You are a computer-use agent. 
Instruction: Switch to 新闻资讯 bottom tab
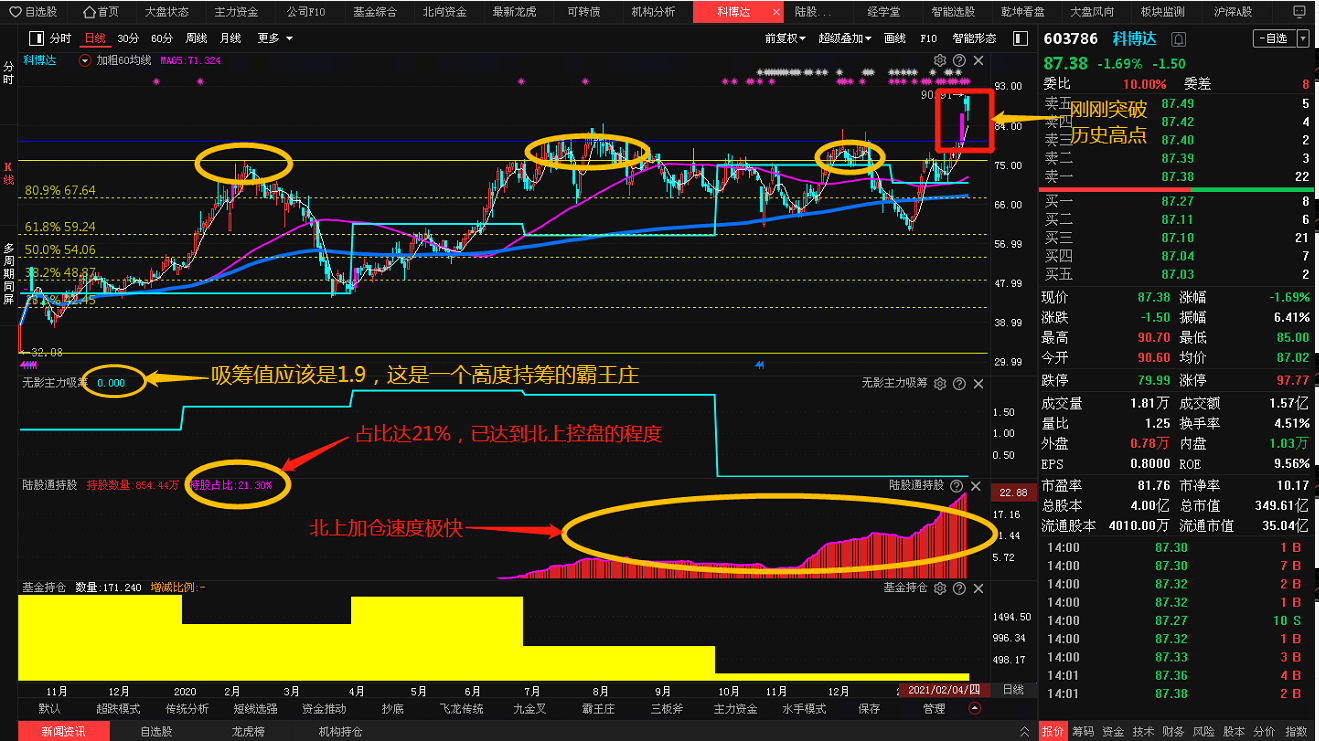click(x=63, y=731)
